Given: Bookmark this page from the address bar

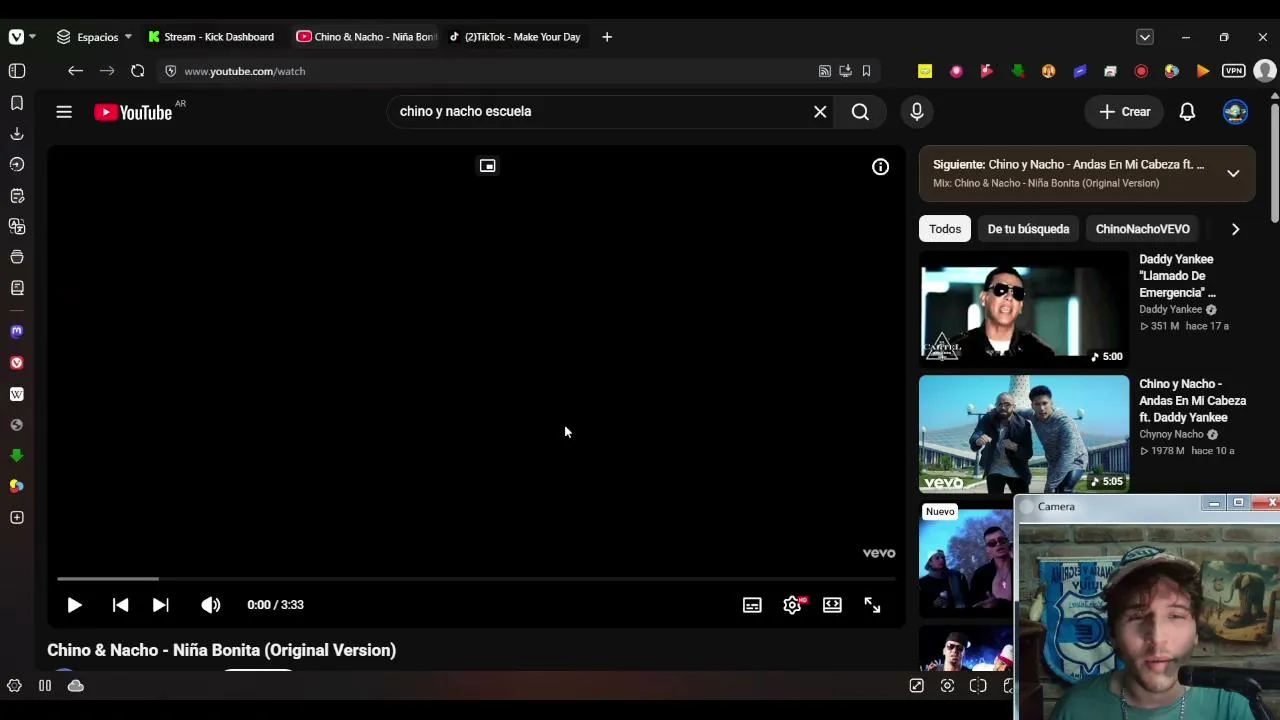Looking at the screenshot, I should tap(866, 71).
